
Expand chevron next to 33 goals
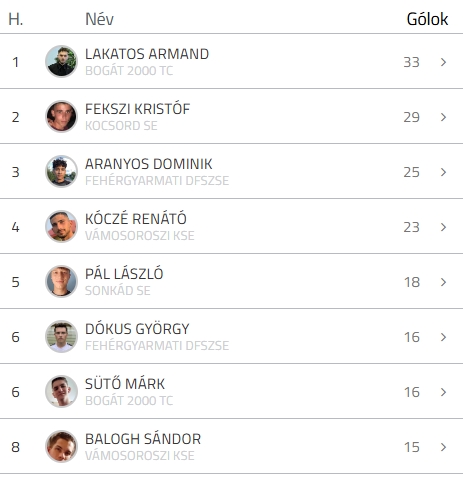click(x=443, y=62)
